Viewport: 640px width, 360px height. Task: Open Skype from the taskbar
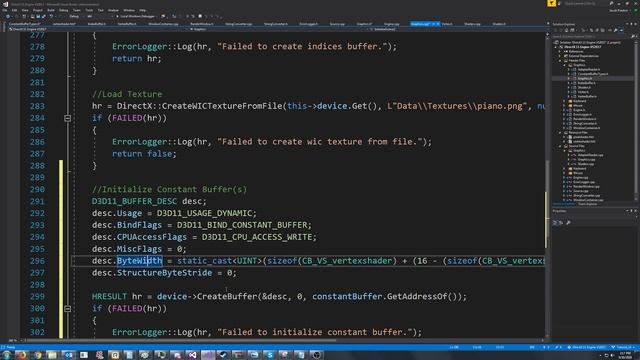click(x=270, y=355)
